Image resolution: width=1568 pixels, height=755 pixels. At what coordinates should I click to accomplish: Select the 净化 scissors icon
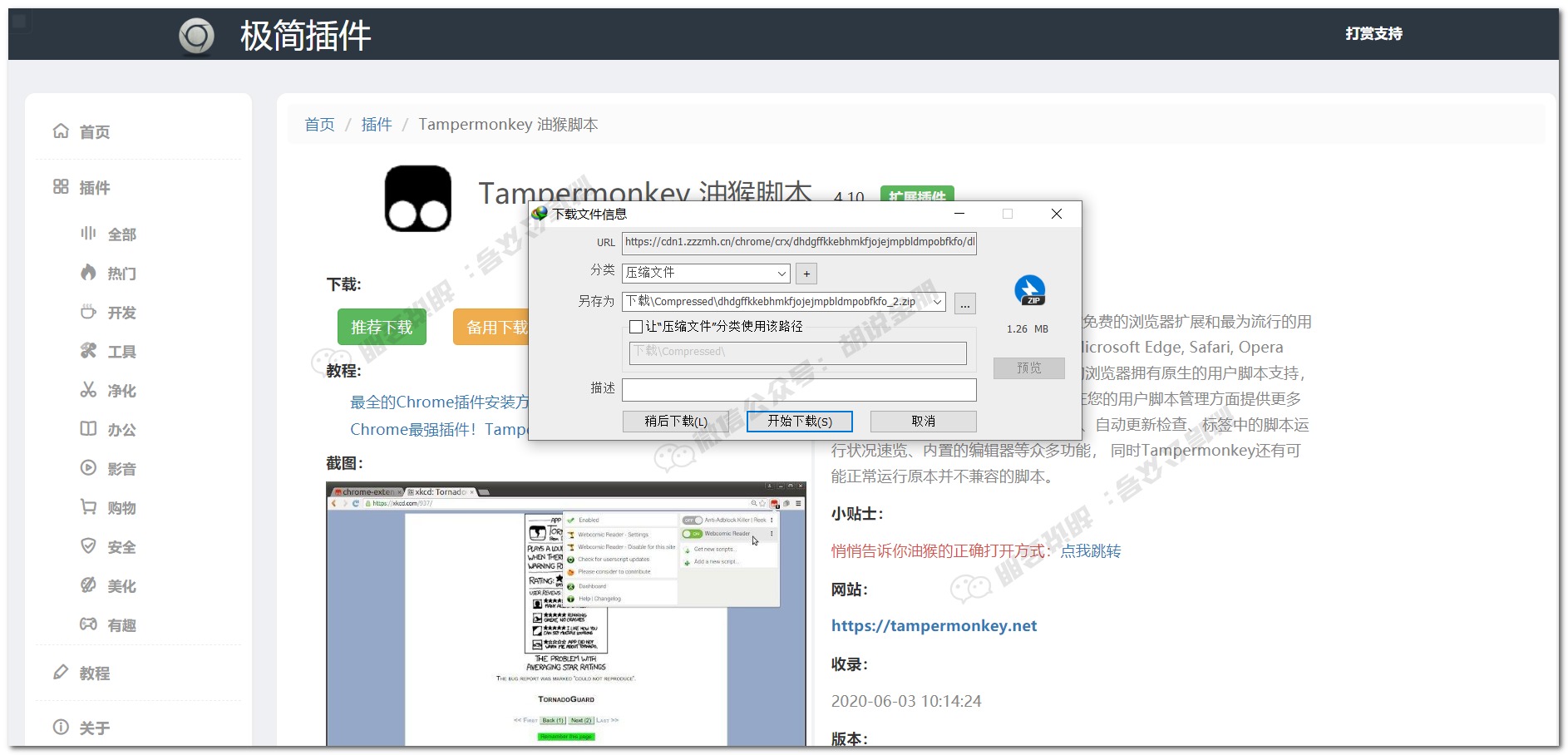(x=88, y=390)
